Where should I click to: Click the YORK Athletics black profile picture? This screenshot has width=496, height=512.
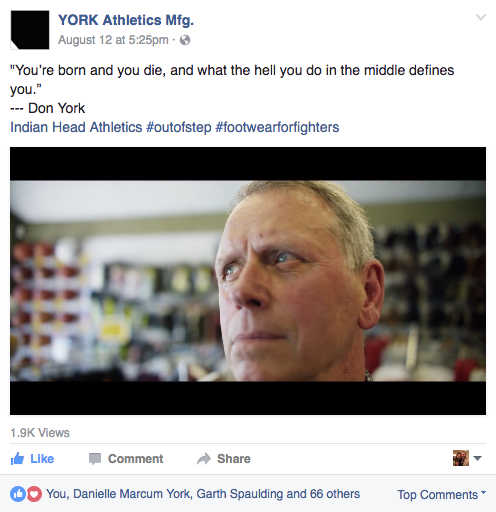pyautogui.click(x=30, y=30)
